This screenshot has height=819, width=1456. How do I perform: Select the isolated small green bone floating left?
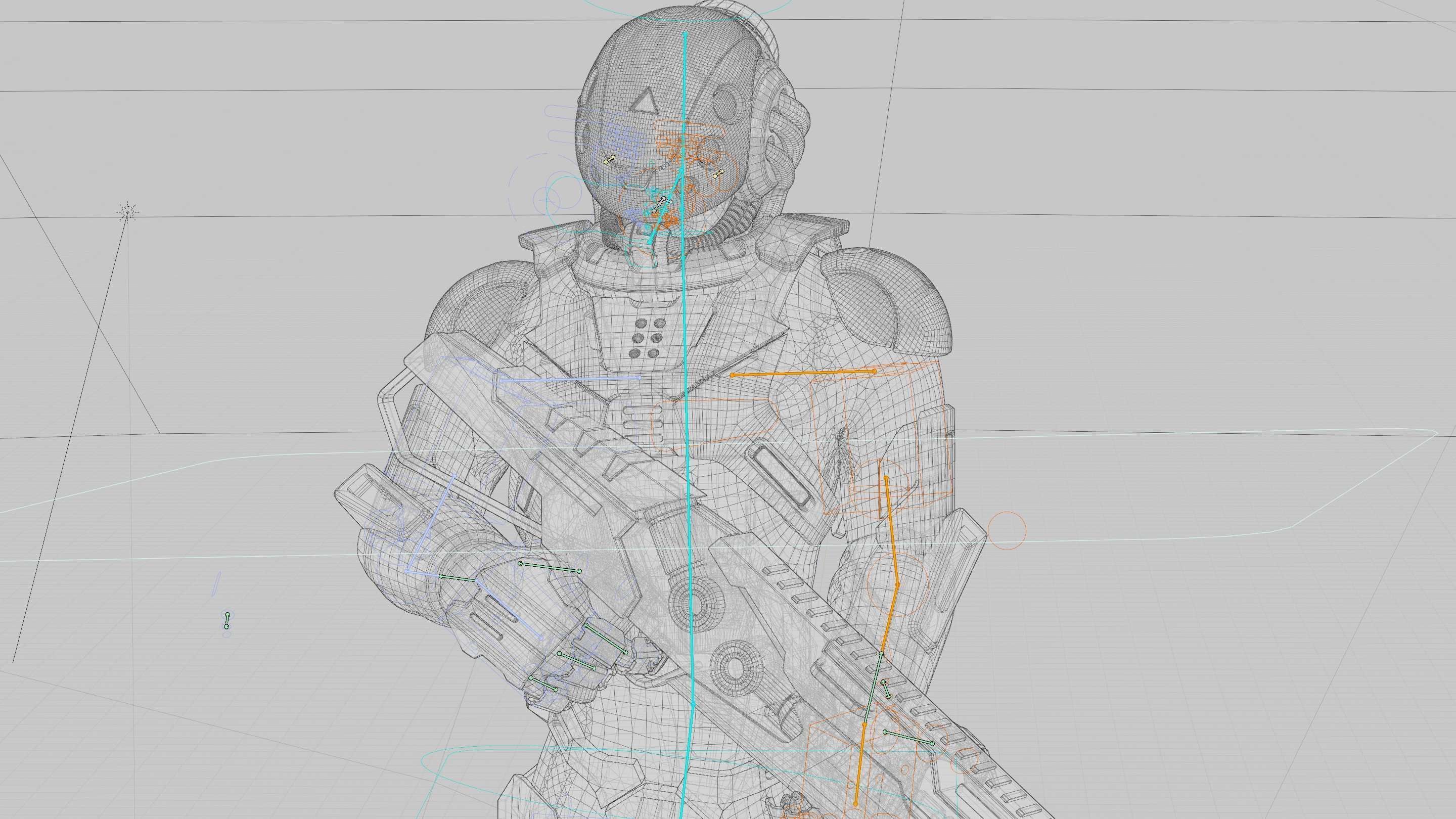point(227,620)
